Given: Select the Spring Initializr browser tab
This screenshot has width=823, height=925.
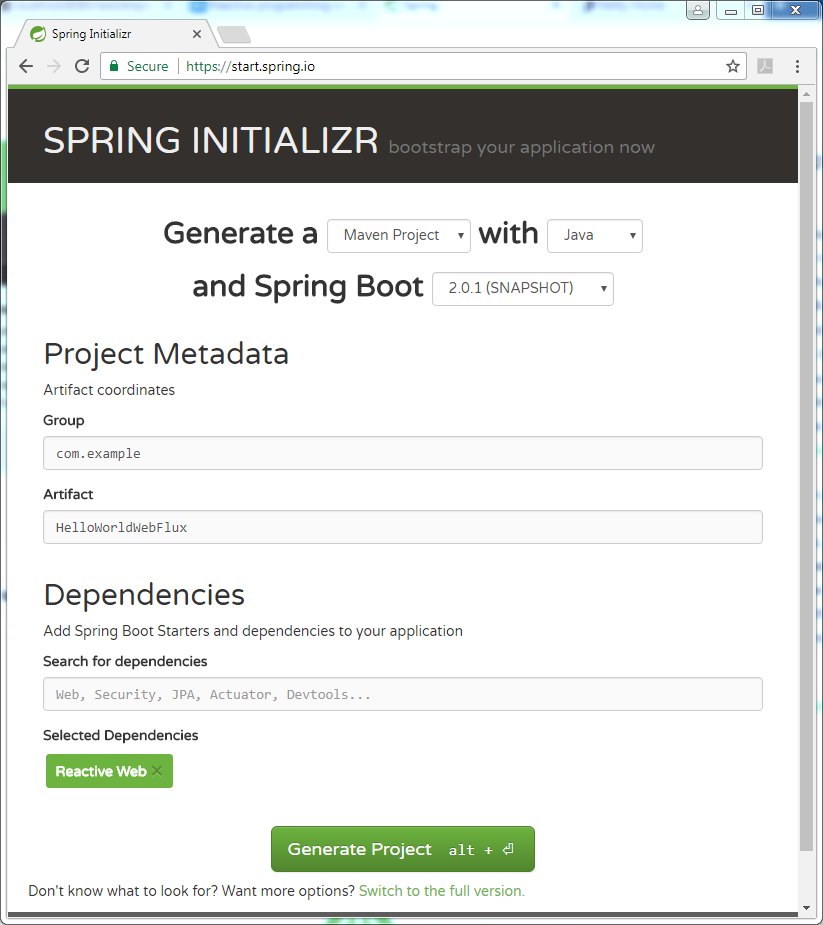Looking at the screenshot, I should [115, 34].
